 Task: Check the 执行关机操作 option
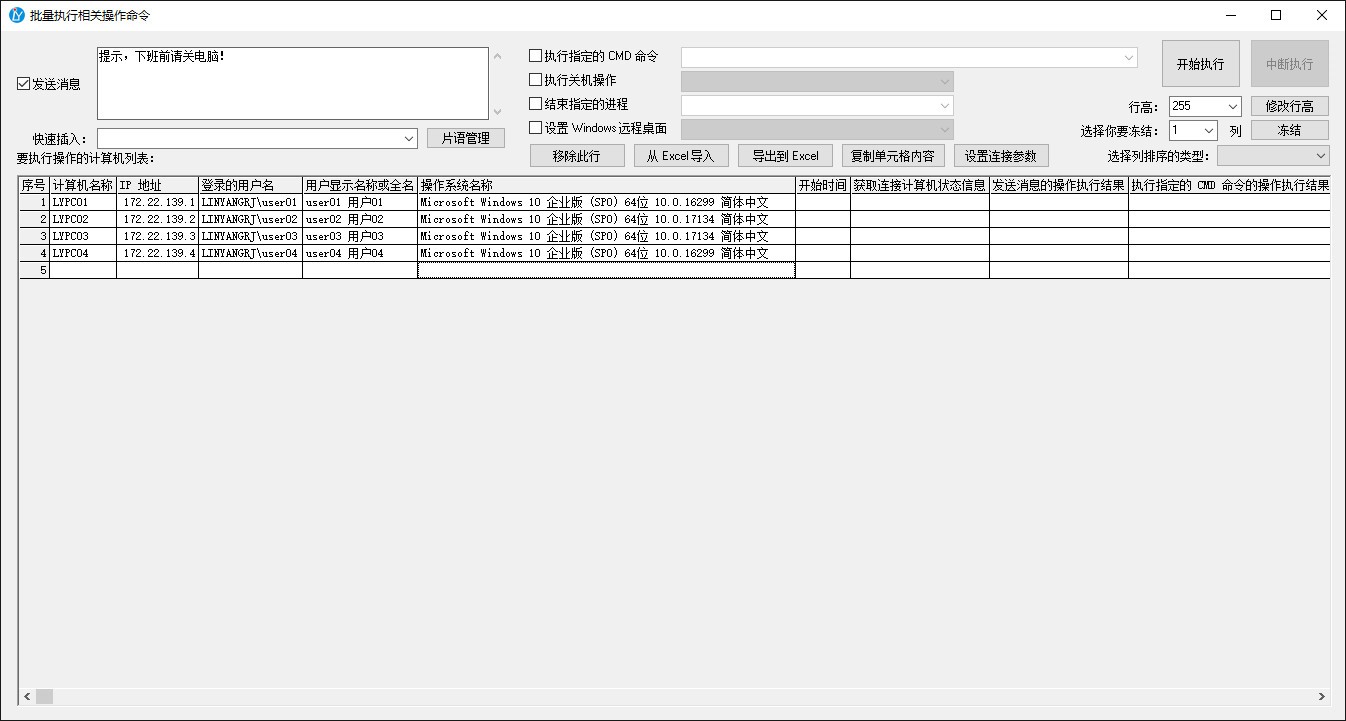[x=535, y=80]
